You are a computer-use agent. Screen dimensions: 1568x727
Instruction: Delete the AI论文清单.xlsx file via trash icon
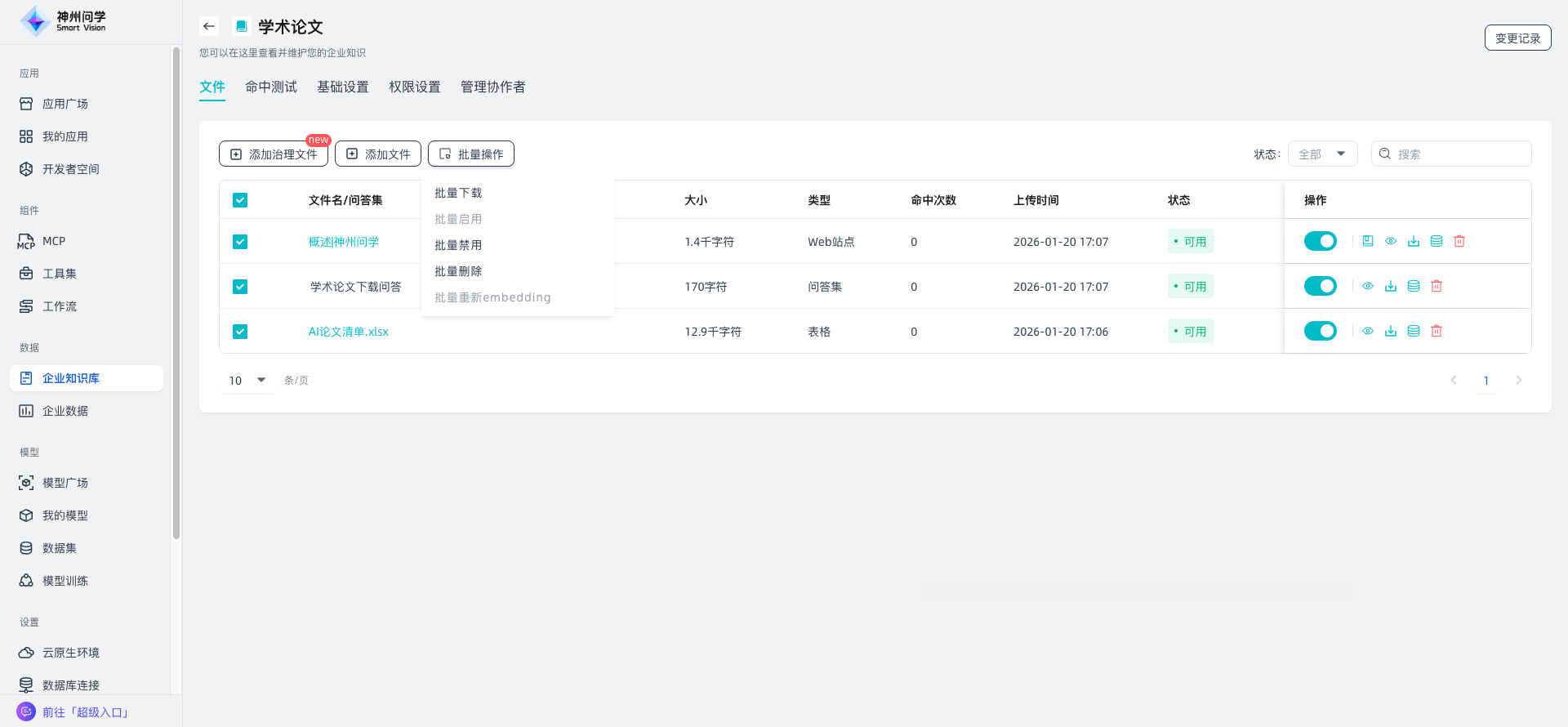click(x=1437, y=331)
